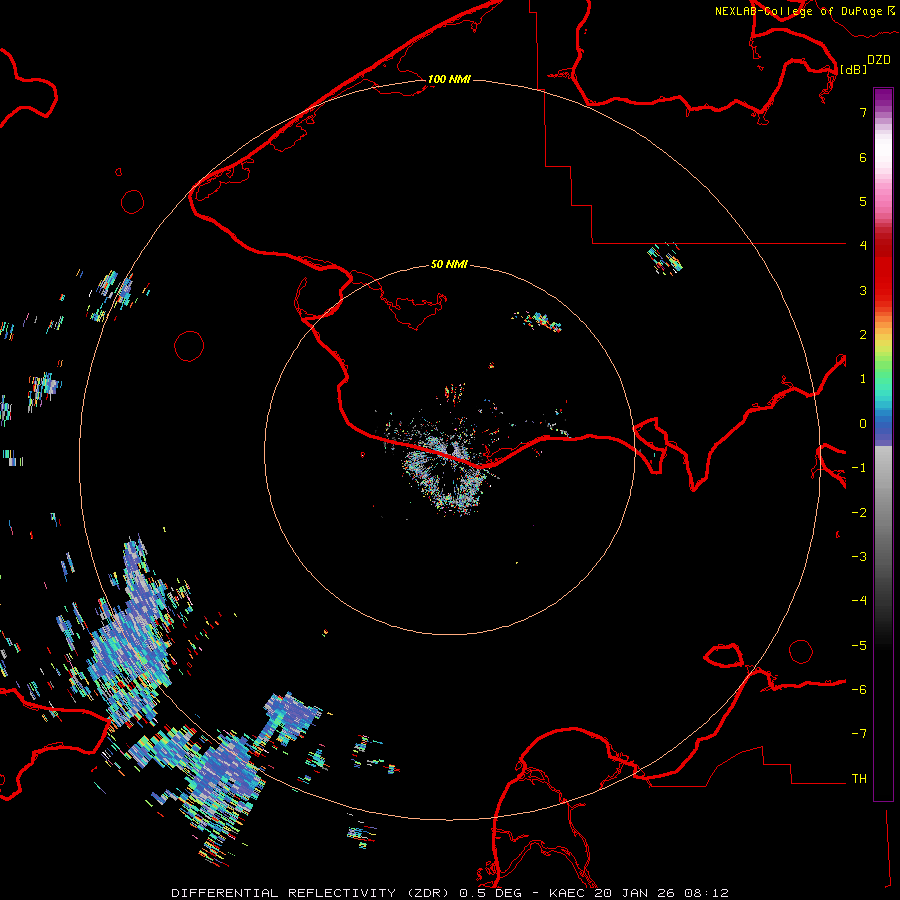Click the DZD product label
Screen dimensions: 900x900
click(878, 60)
